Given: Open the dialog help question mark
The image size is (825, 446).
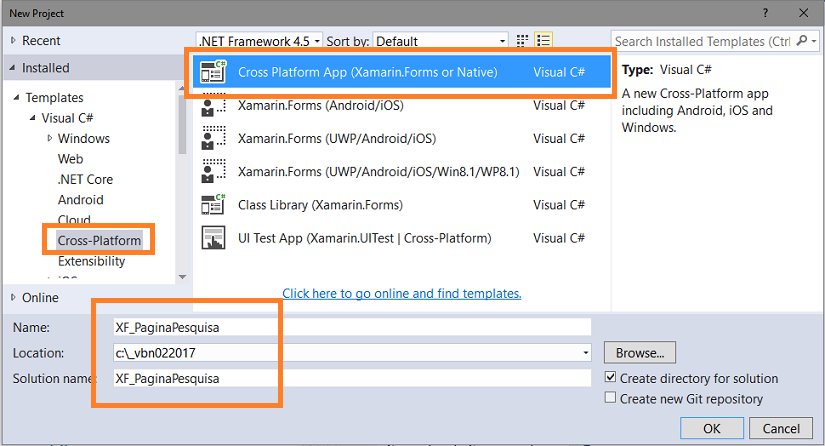Looking at the screenshot, I should (766, 13).
